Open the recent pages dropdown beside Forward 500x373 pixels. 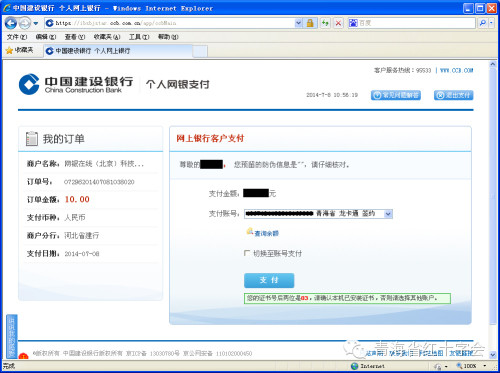(x=36, y=23)
